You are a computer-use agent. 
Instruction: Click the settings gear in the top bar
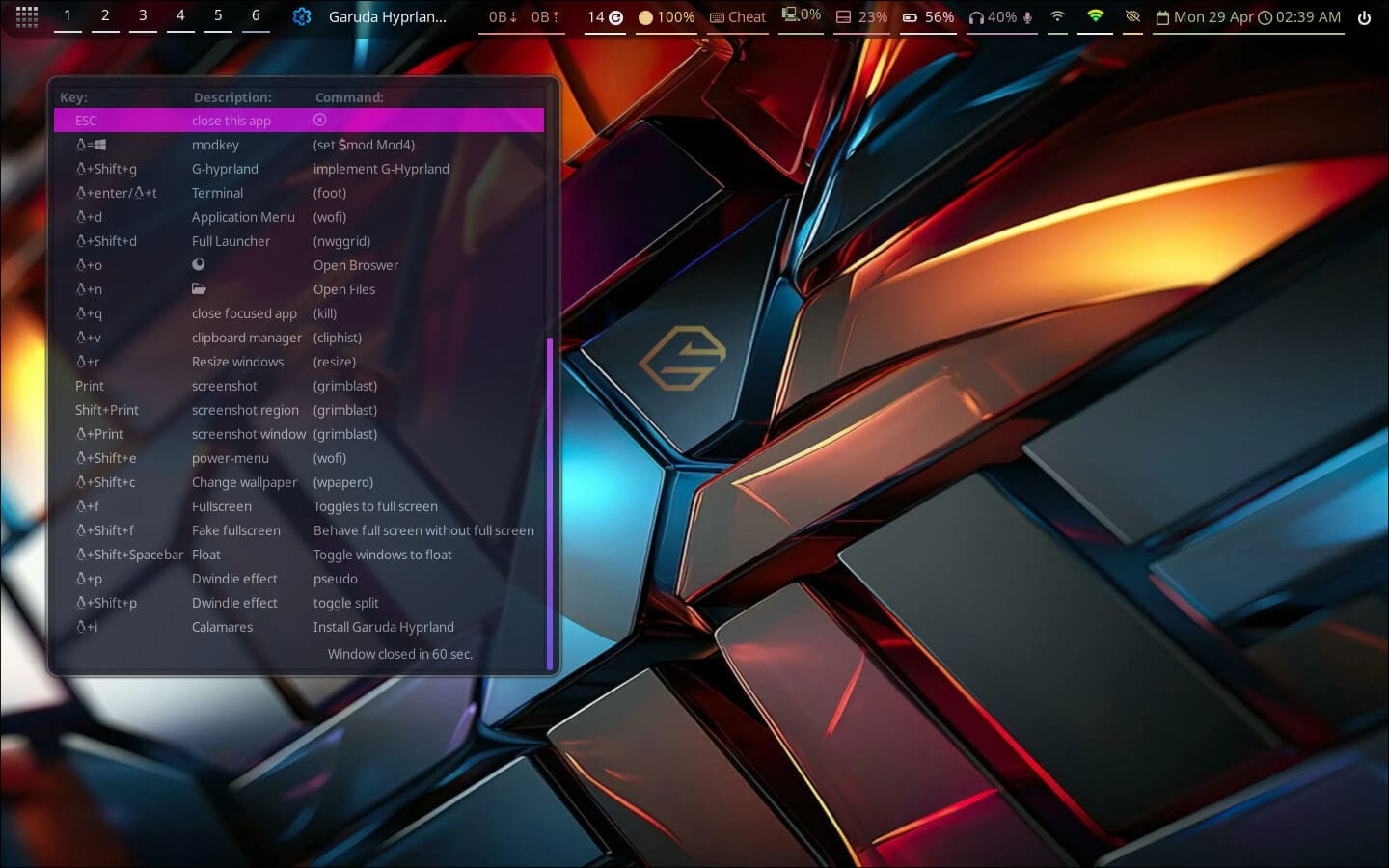(301, 15)
